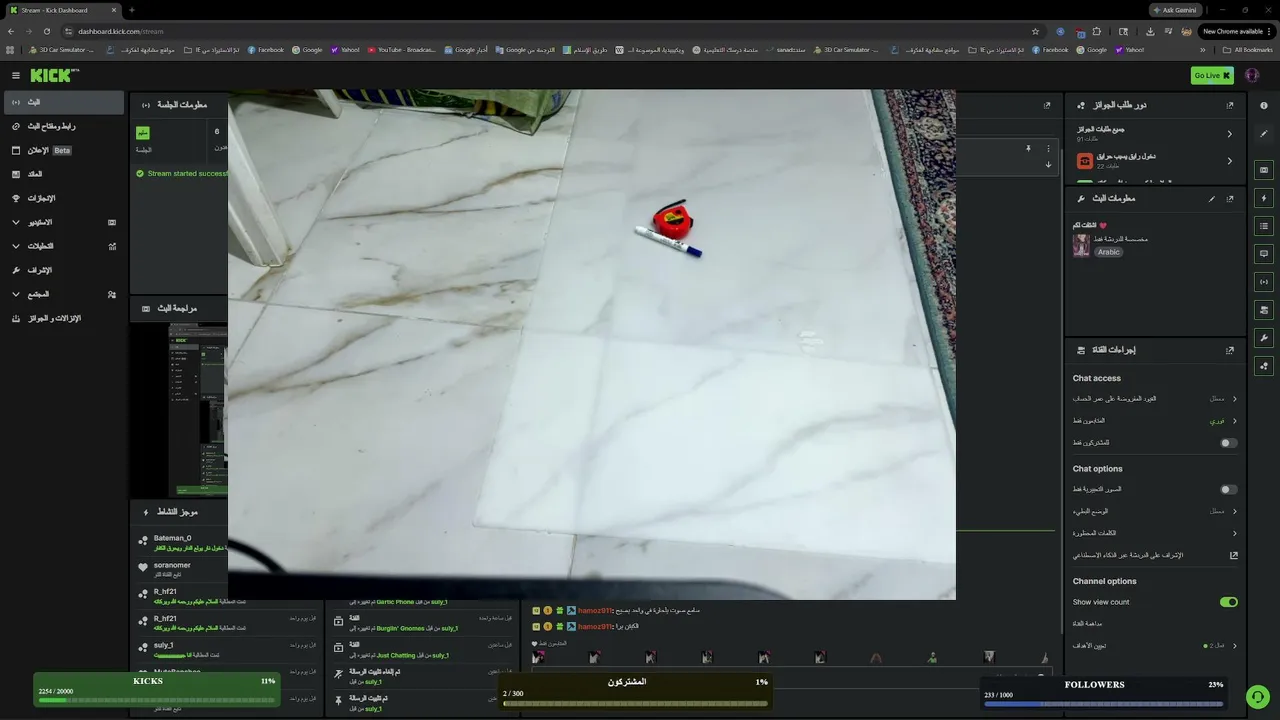This screenshot has width=1280, height=720.
Task: Bookmark this page with the star icon
Action: pyautogui.click(x=1035, y=31)
